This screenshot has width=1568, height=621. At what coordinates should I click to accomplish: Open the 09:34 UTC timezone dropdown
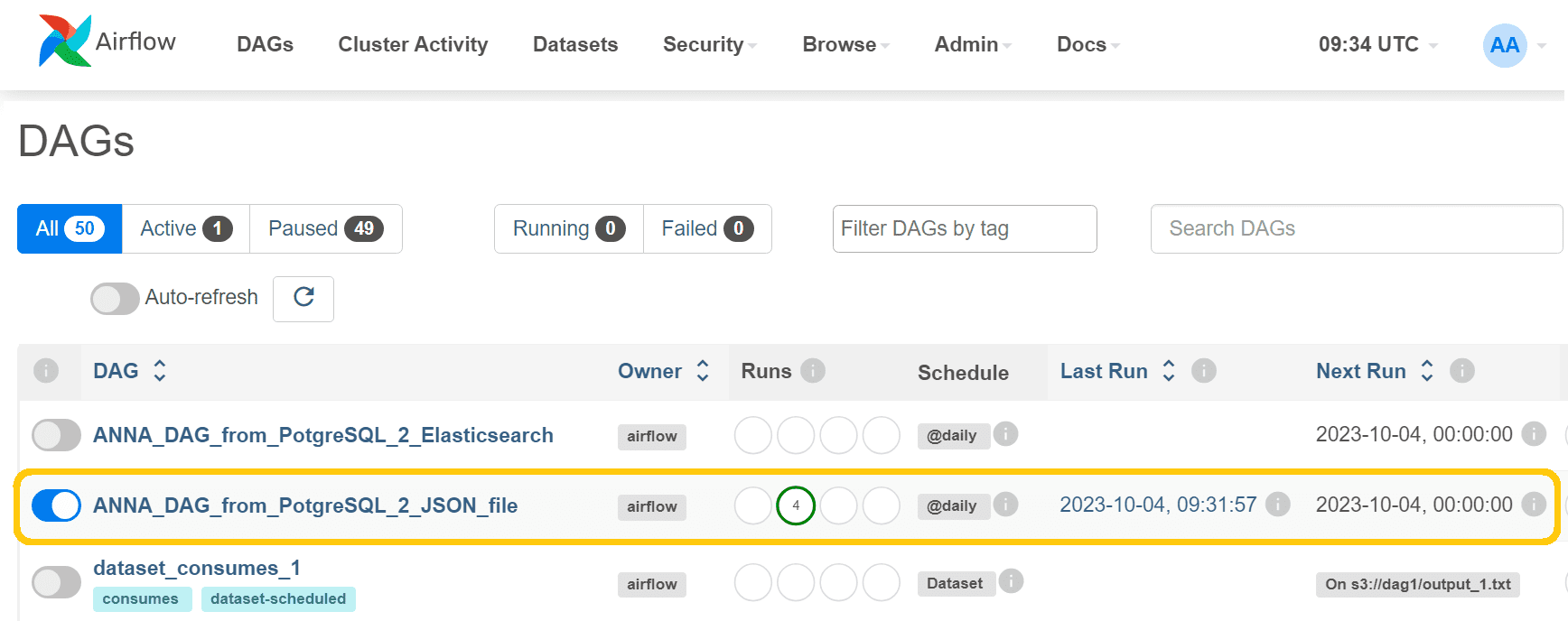tap(1377, 44)
